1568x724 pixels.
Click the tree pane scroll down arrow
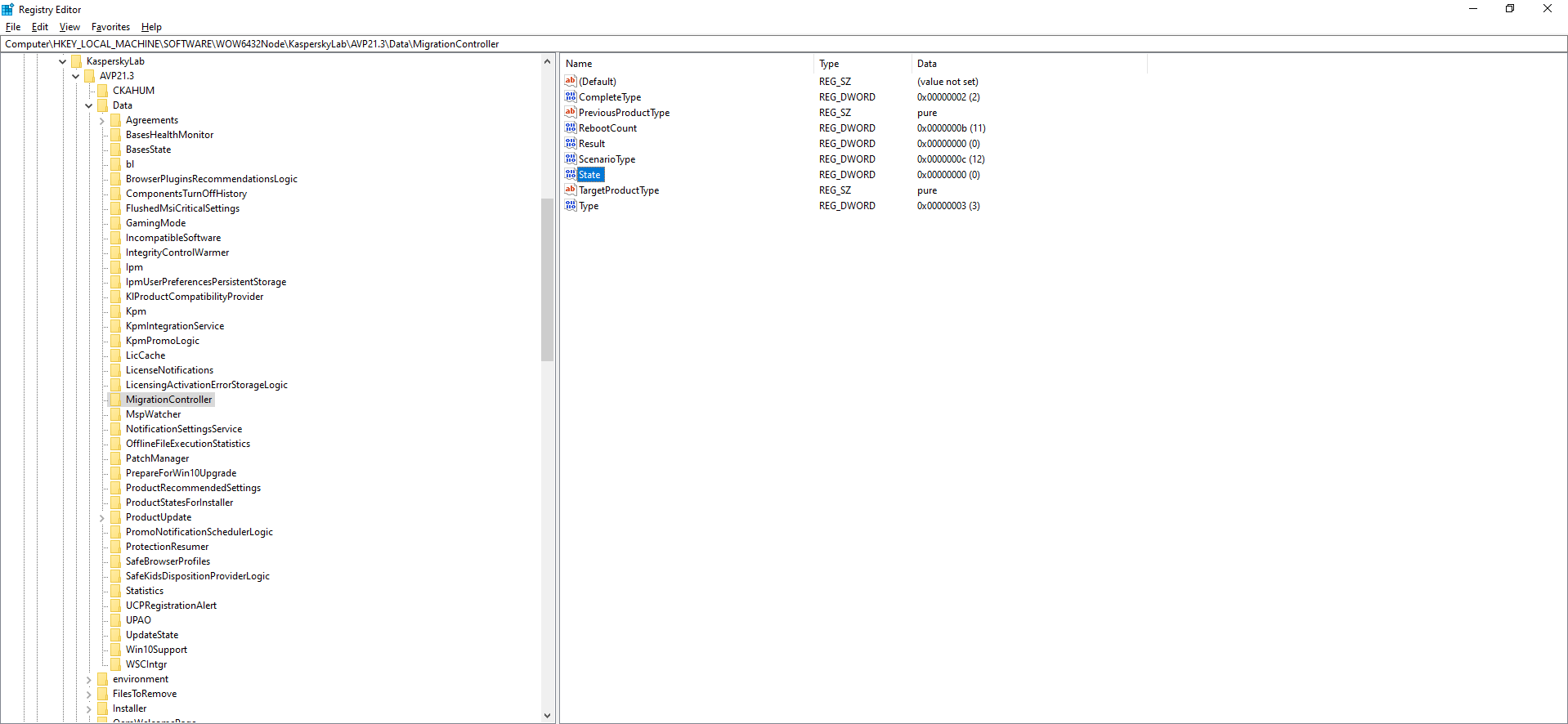click(548, 716)
